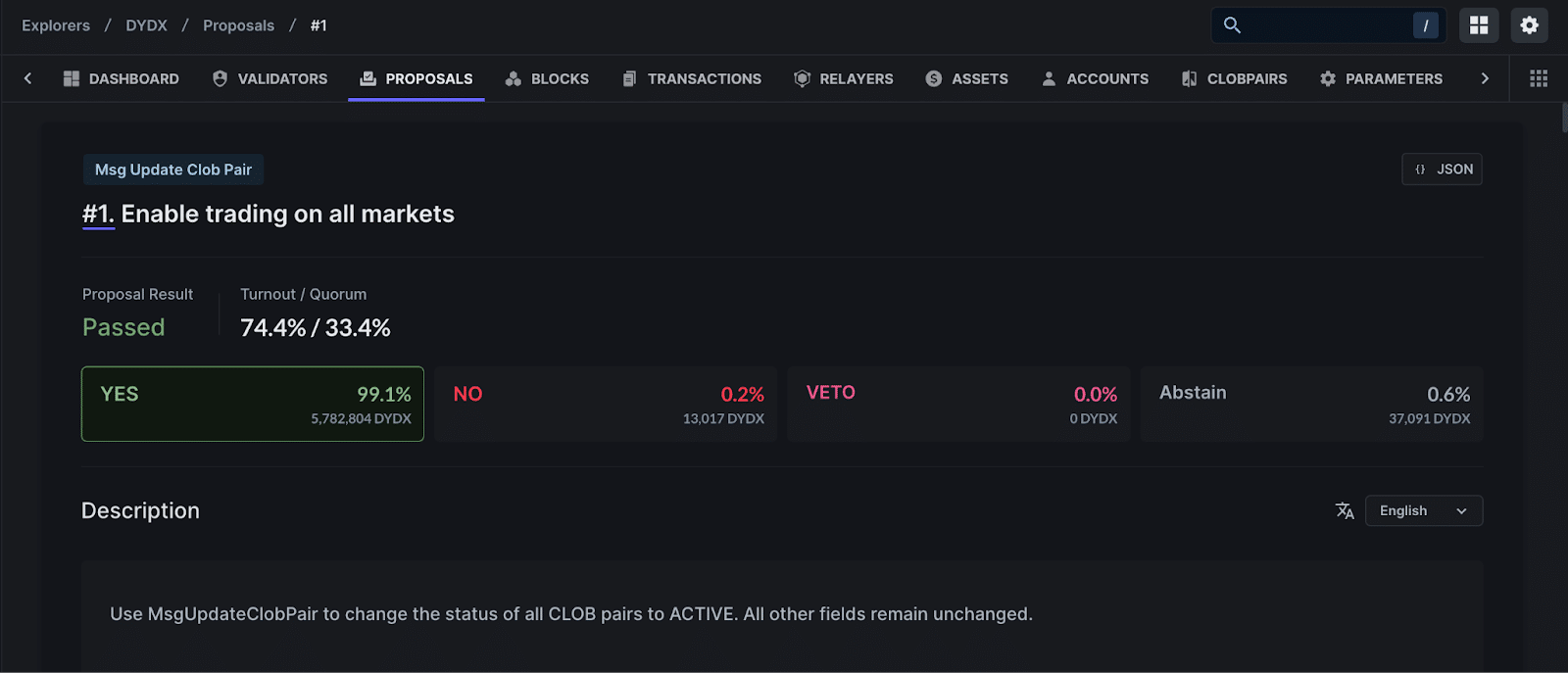
Task: Click the translate language icon
Action: (x=1345, y=510)
